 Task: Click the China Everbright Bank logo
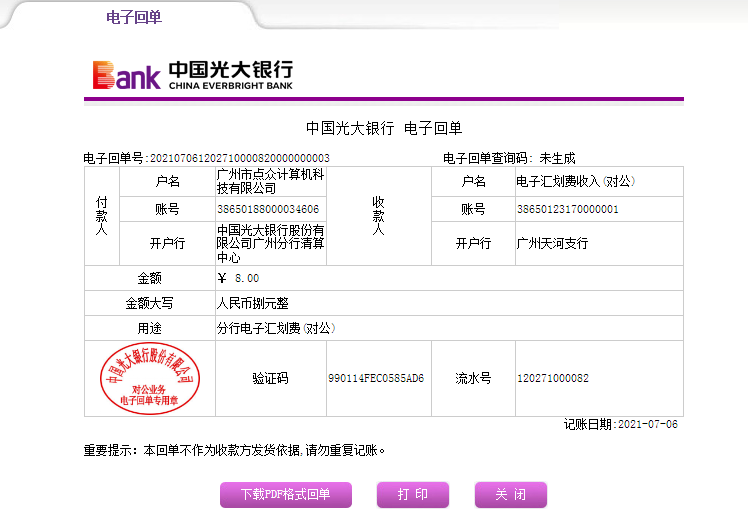point(193,75)
